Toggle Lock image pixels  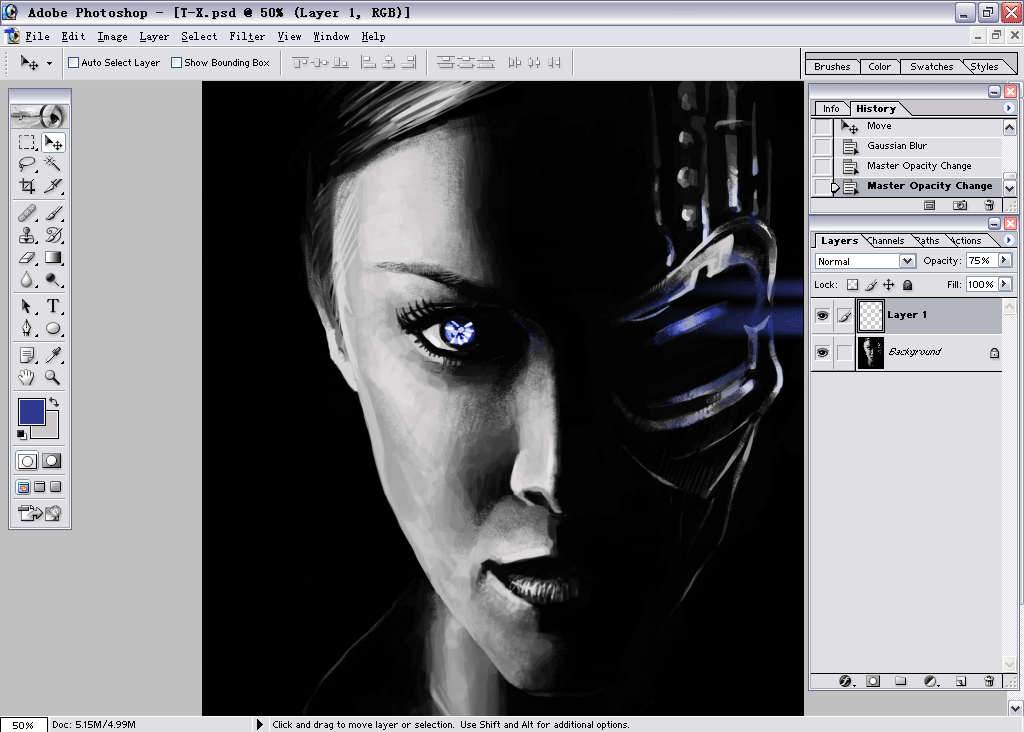point(871,285)
